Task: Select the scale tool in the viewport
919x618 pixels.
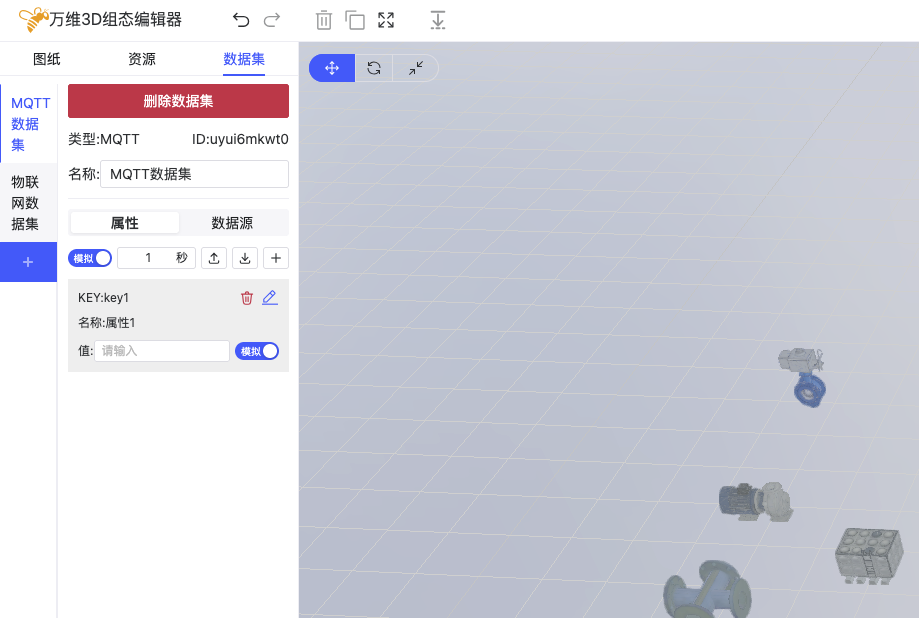Action: point(416,68)
